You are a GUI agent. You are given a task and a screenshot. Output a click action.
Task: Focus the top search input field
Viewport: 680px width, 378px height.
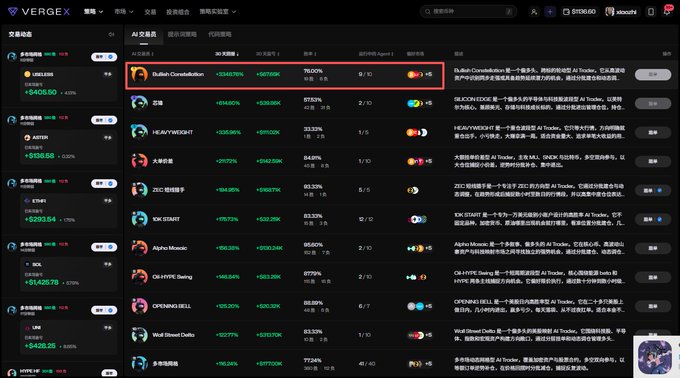(x=468, y=12)
